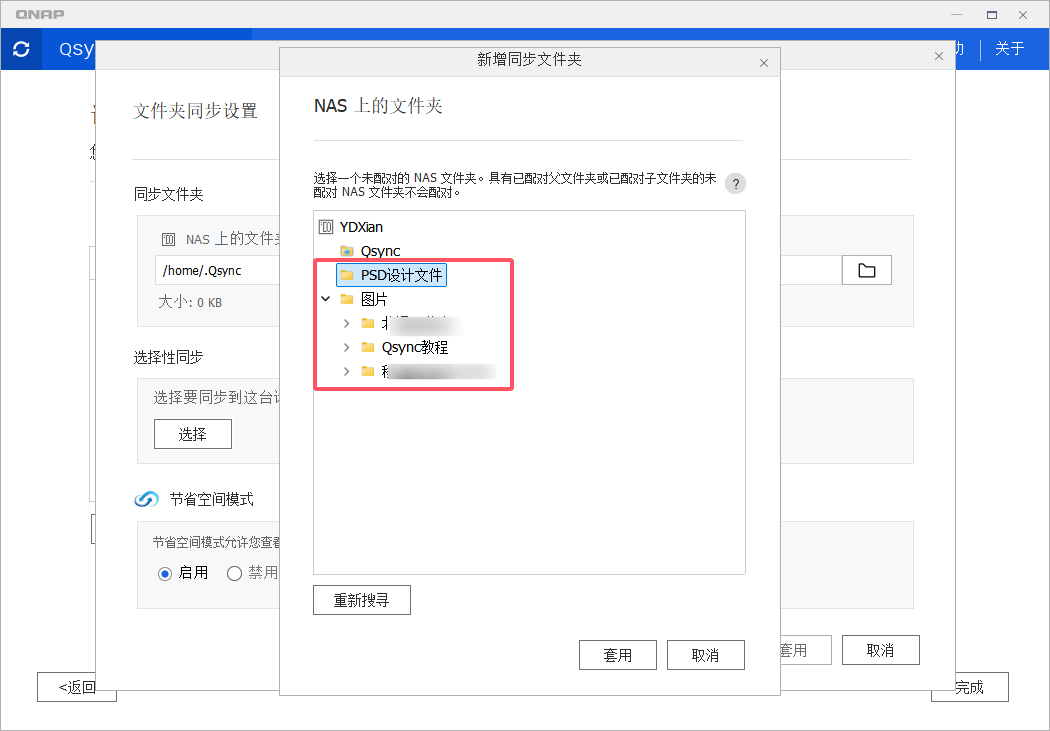Click the PSD设计文件 folder icon

point(347,275)
